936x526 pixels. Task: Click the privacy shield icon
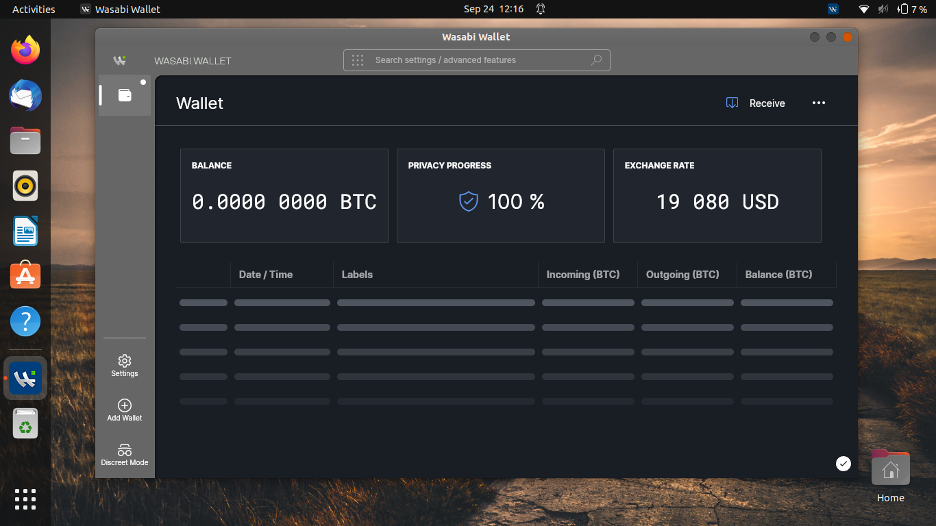pyautogui.click(x=469, y=201)
